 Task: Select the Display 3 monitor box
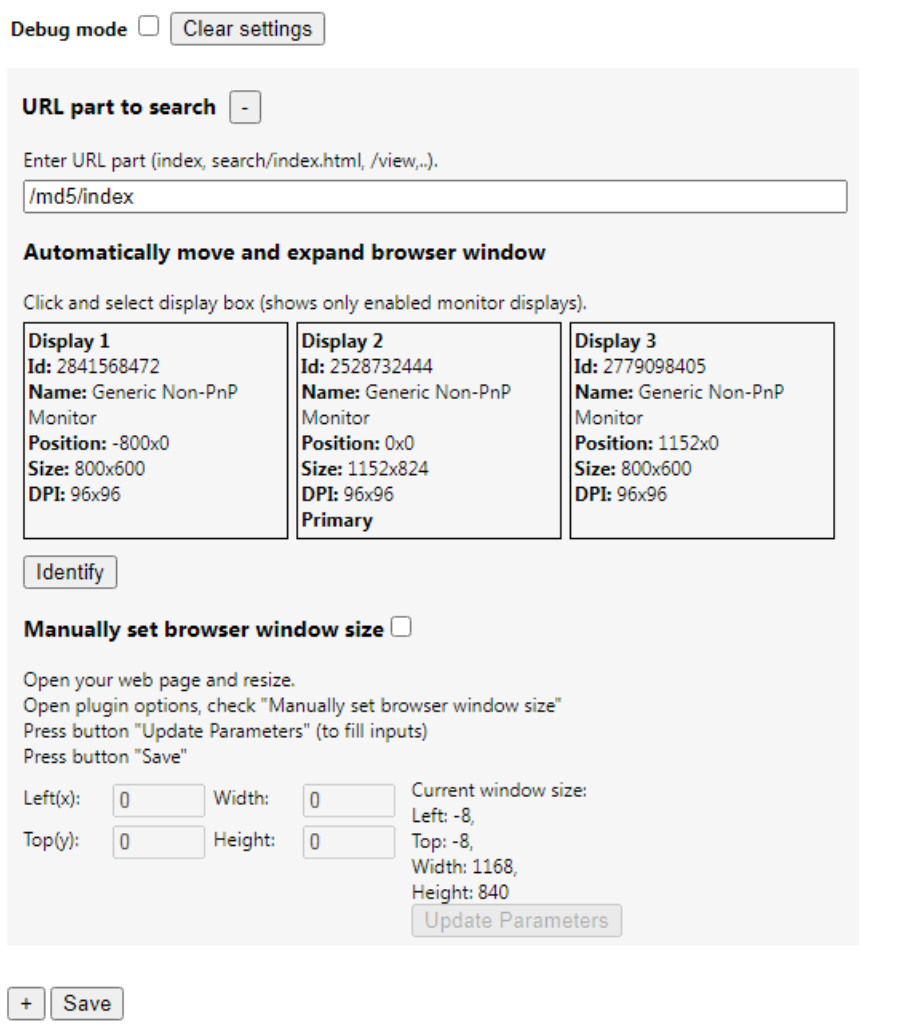[702, 431]
